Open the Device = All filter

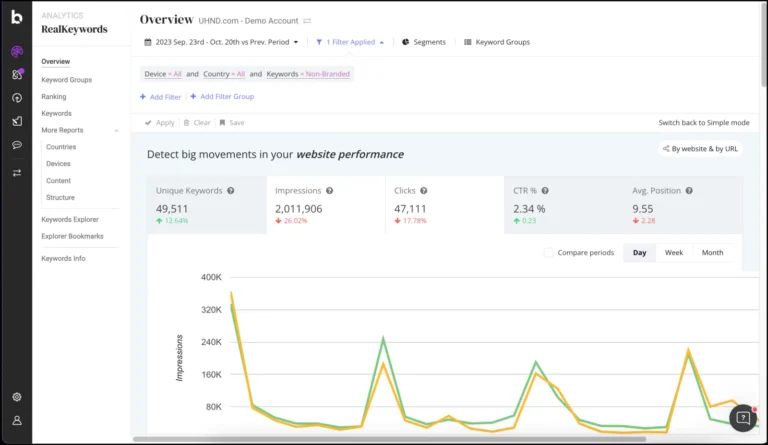[163, 74]
